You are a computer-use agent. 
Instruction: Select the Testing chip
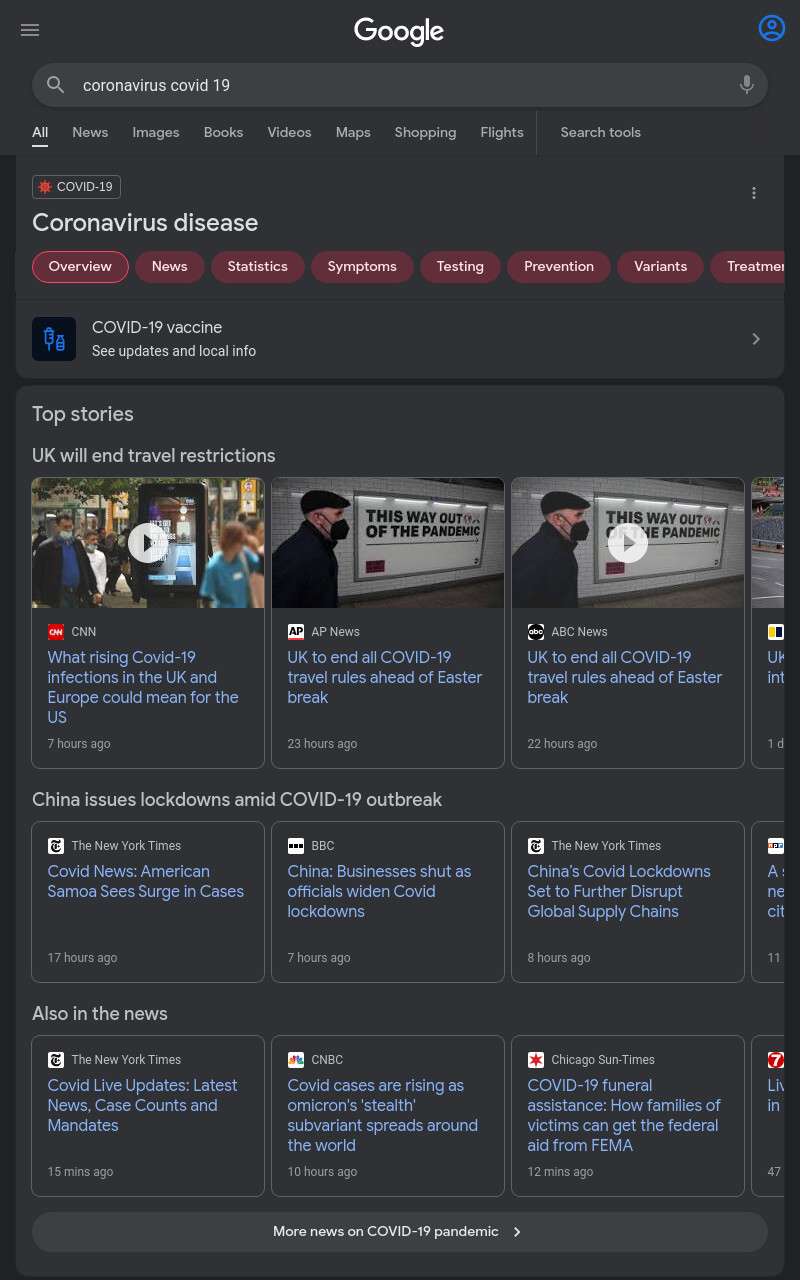coord(460,266)
